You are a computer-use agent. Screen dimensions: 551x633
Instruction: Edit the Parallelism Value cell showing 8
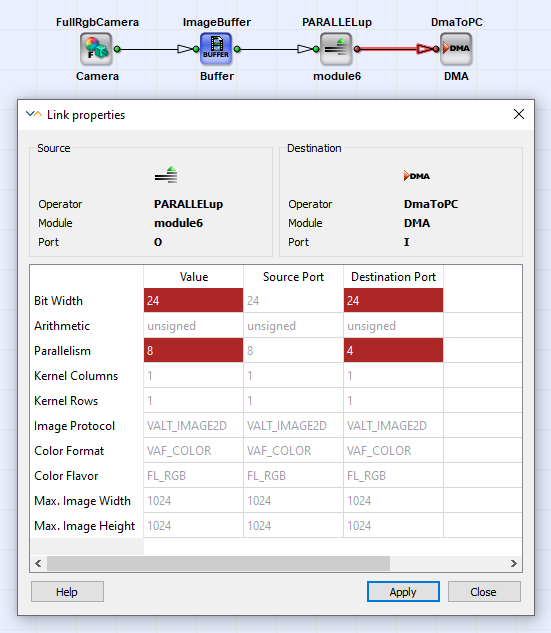tap(193, 350)
